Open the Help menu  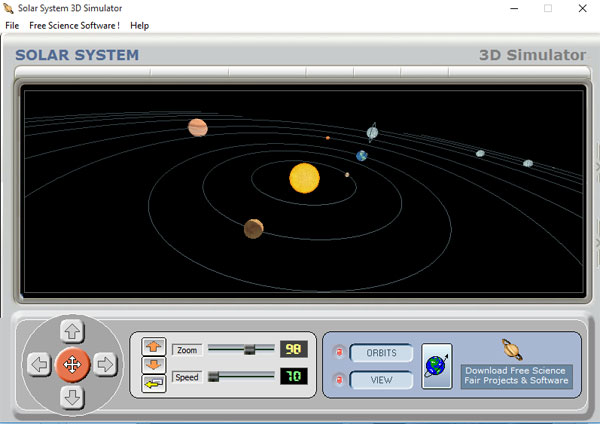pos(139,25)
